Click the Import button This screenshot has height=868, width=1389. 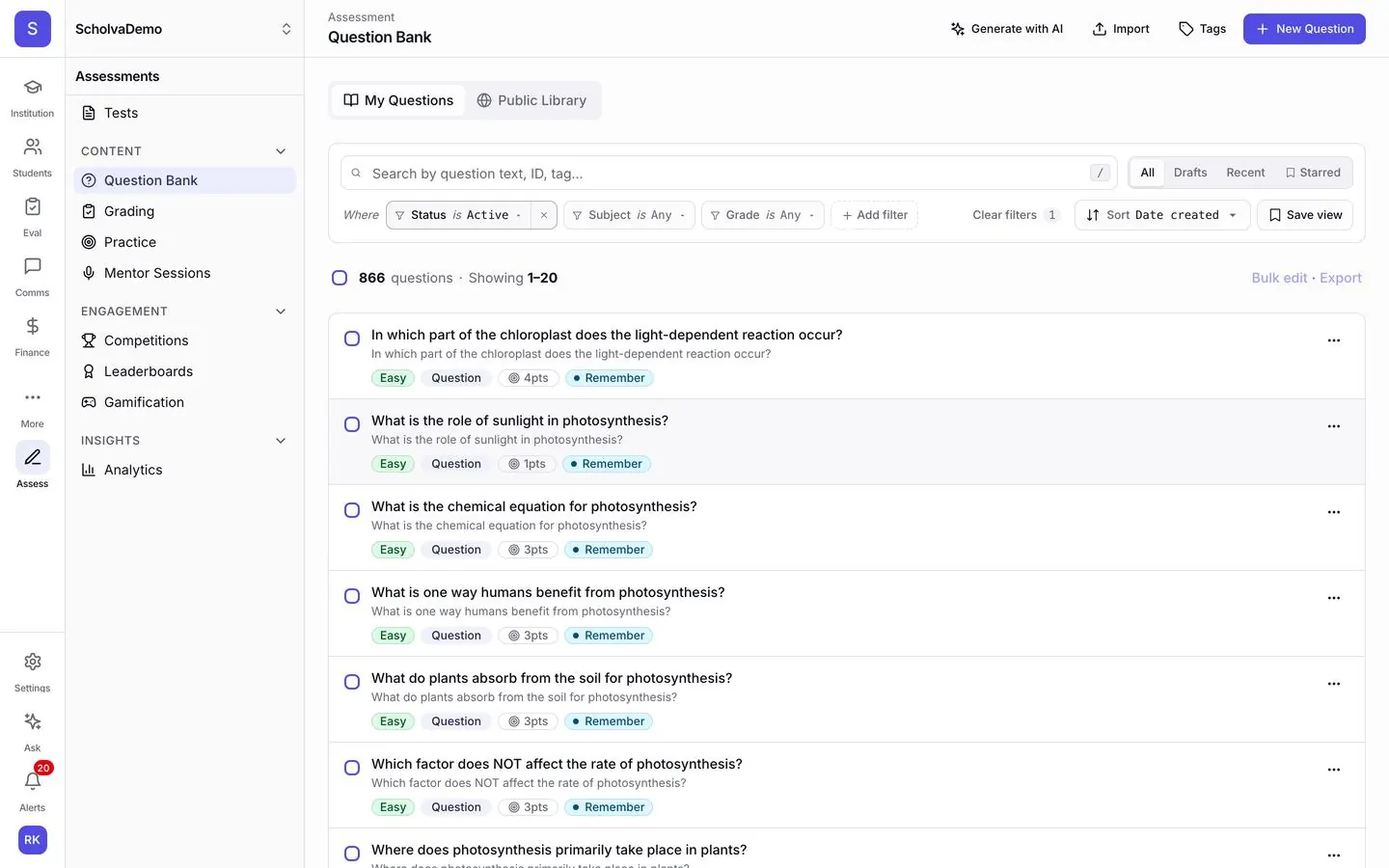click(x=1121, y=29)
